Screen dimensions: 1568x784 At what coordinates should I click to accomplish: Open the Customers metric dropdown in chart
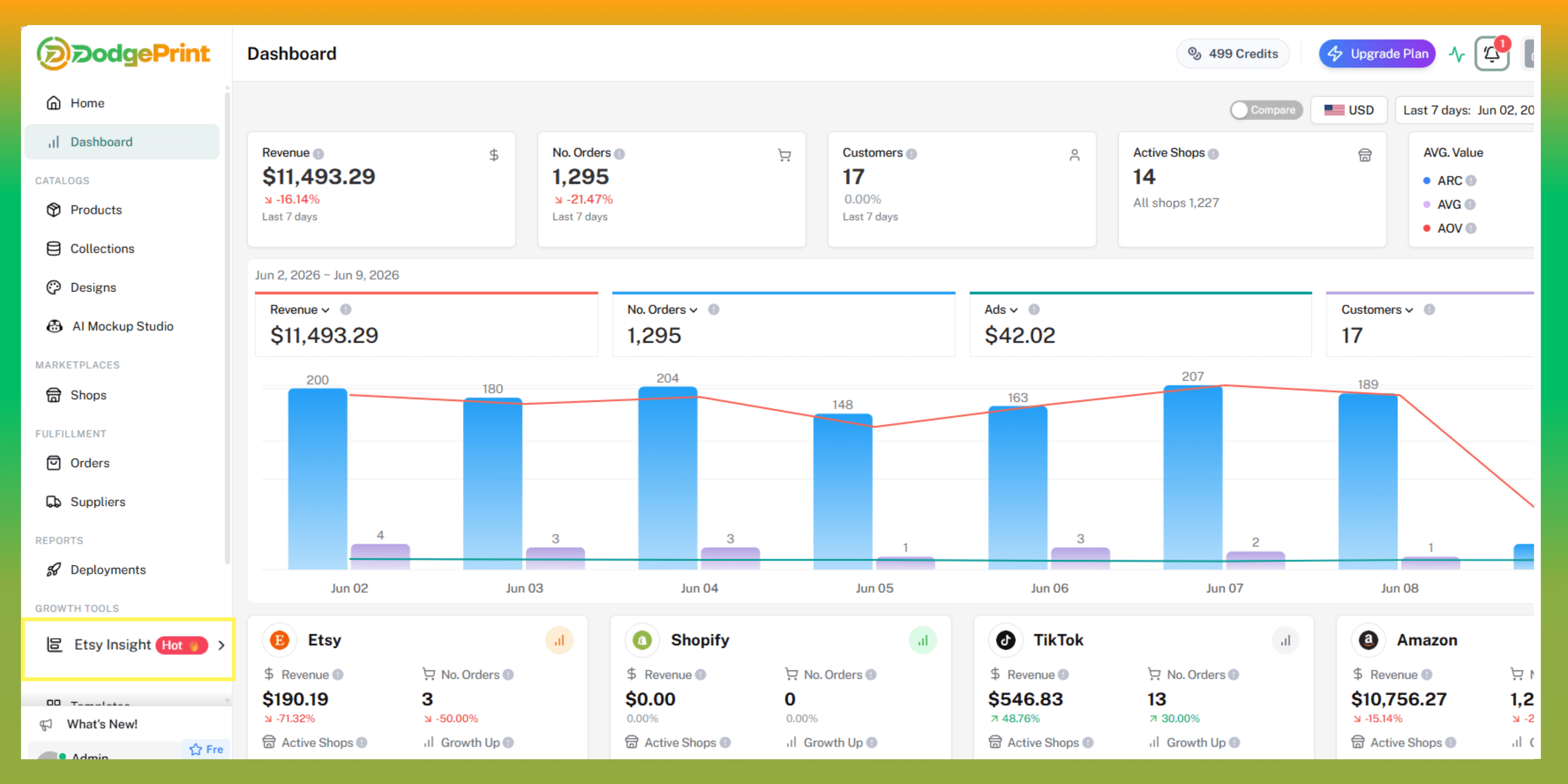pos(1377,310)
